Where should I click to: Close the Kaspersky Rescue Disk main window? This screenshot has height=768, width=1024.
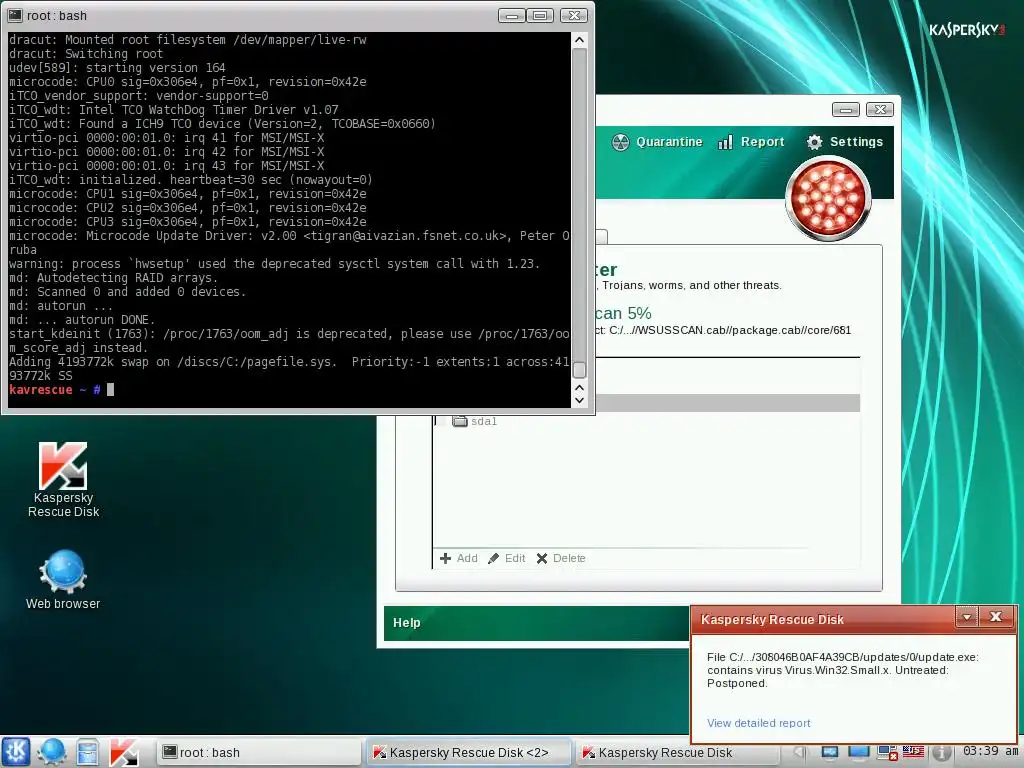[880, 110]
